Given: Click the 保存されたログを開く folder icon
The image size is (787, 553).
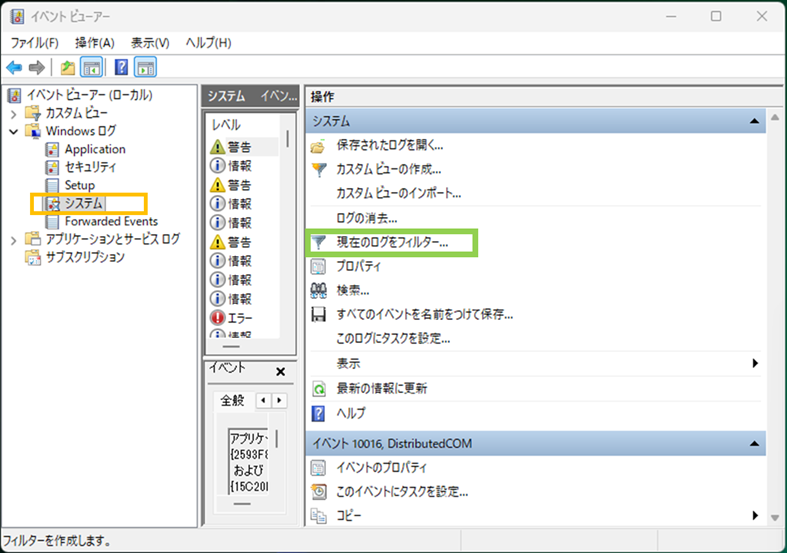Looking at the screenshot, I should click(x=318, y=147).
